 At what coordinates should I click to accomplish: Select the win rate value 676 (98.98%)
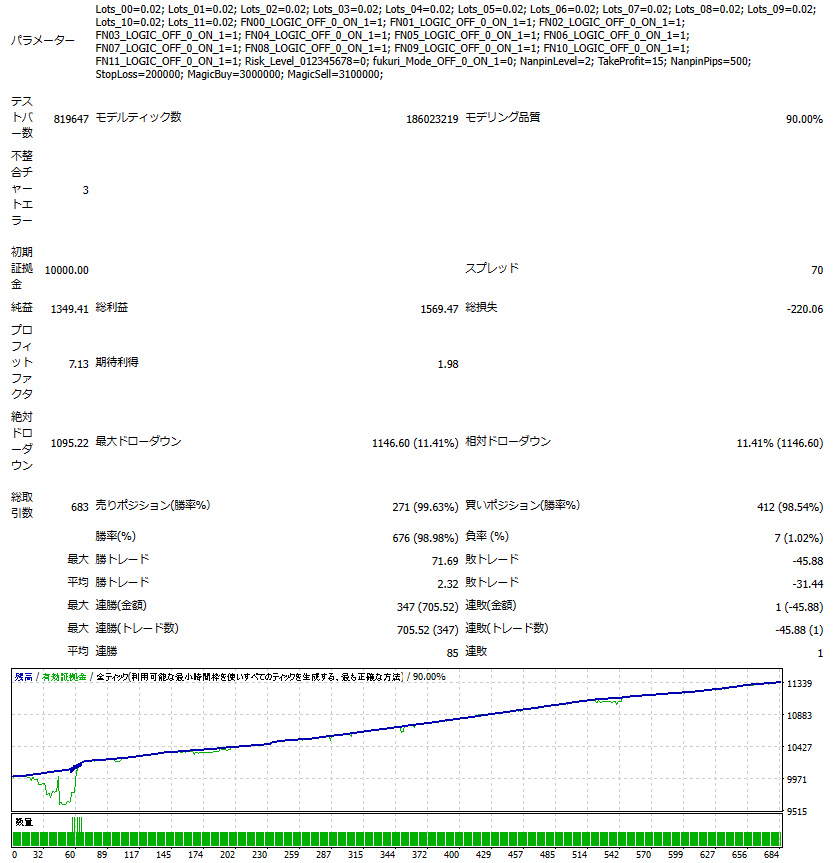[x=426, y=538]
